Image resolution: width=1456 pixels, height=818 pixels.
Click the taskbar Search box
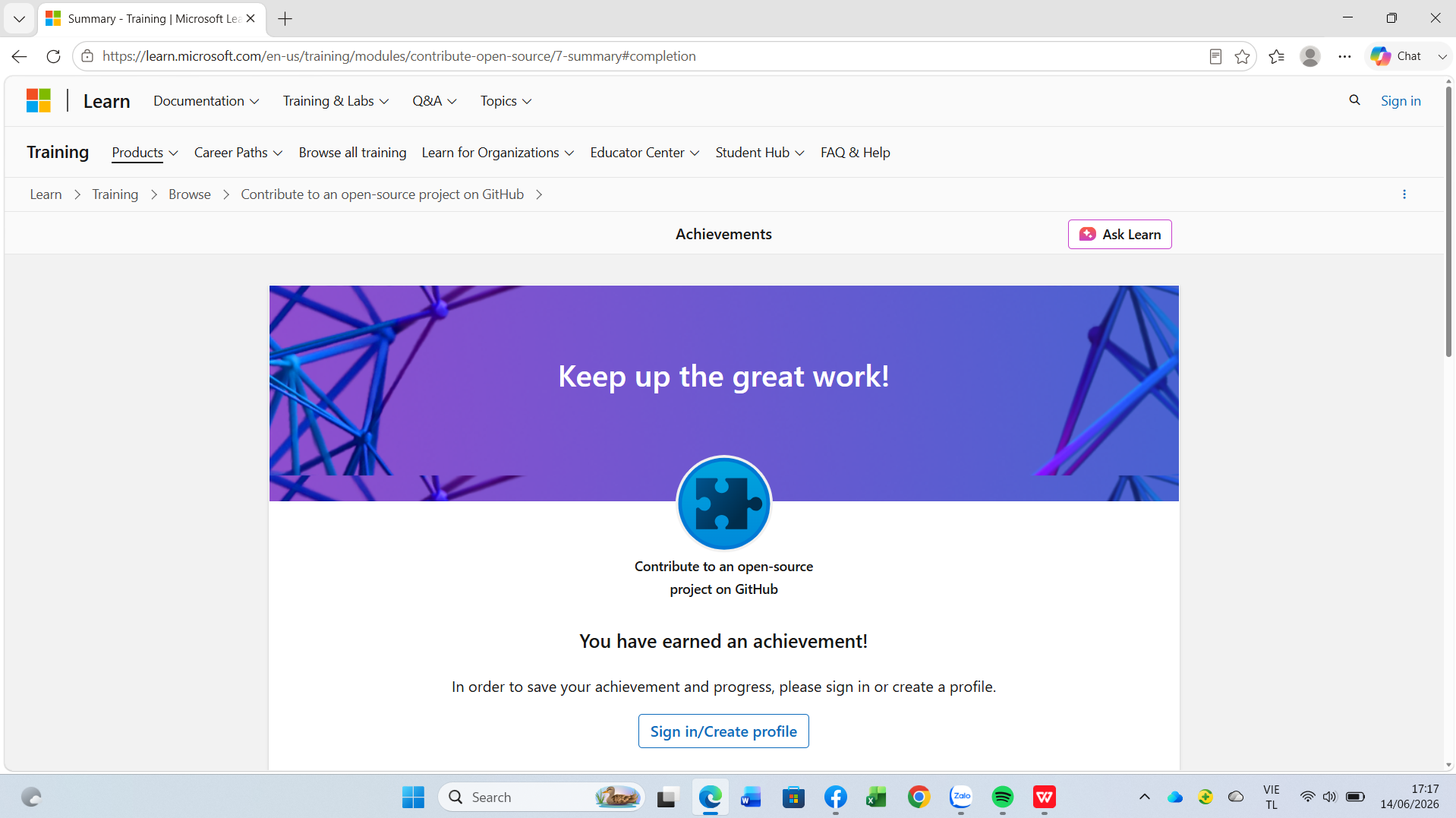tap(542, 797)
